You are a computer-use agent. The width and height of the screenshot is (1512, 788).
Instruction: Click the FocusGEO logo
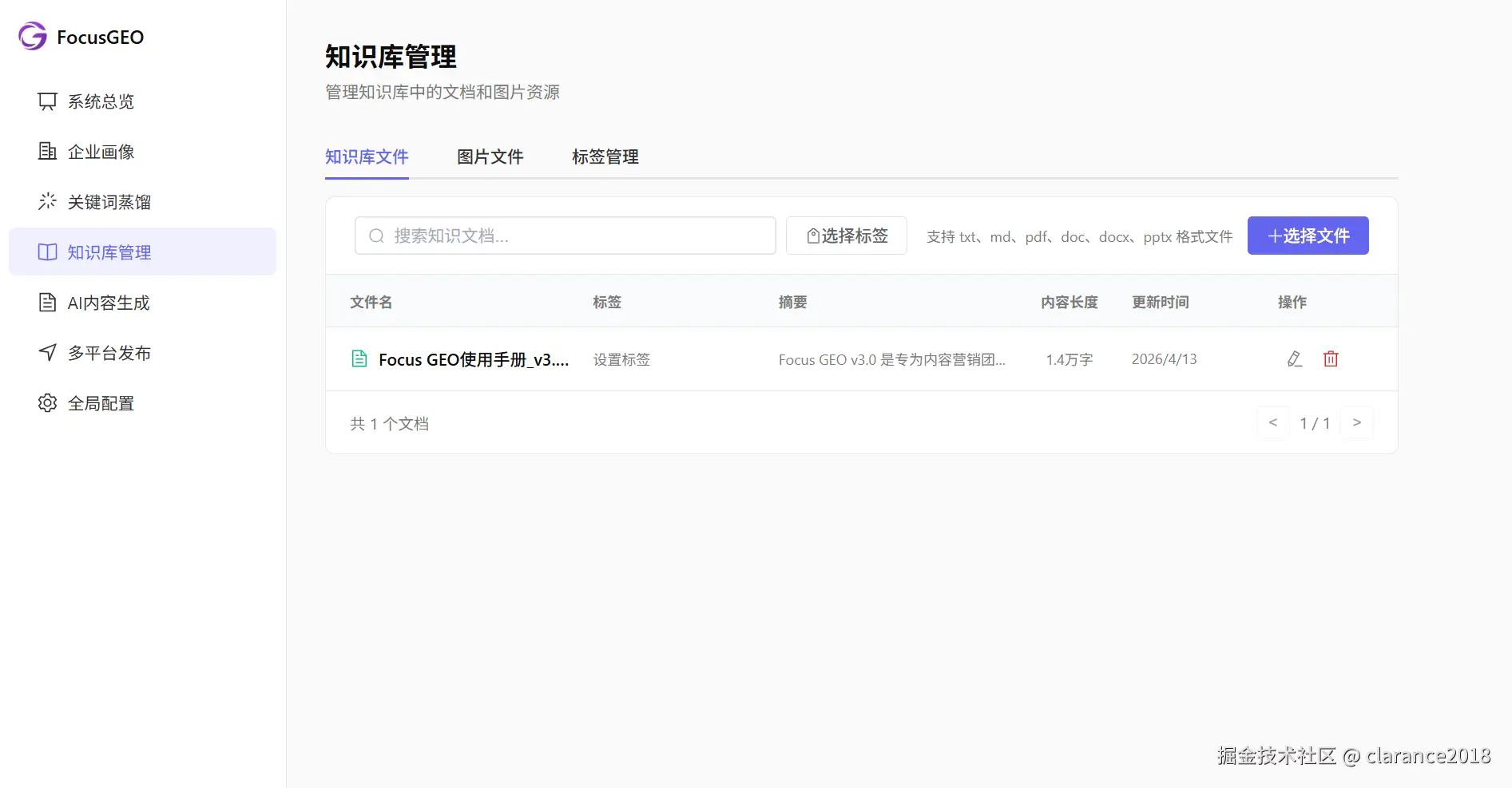pyautogui.click(x=80, y=36)
